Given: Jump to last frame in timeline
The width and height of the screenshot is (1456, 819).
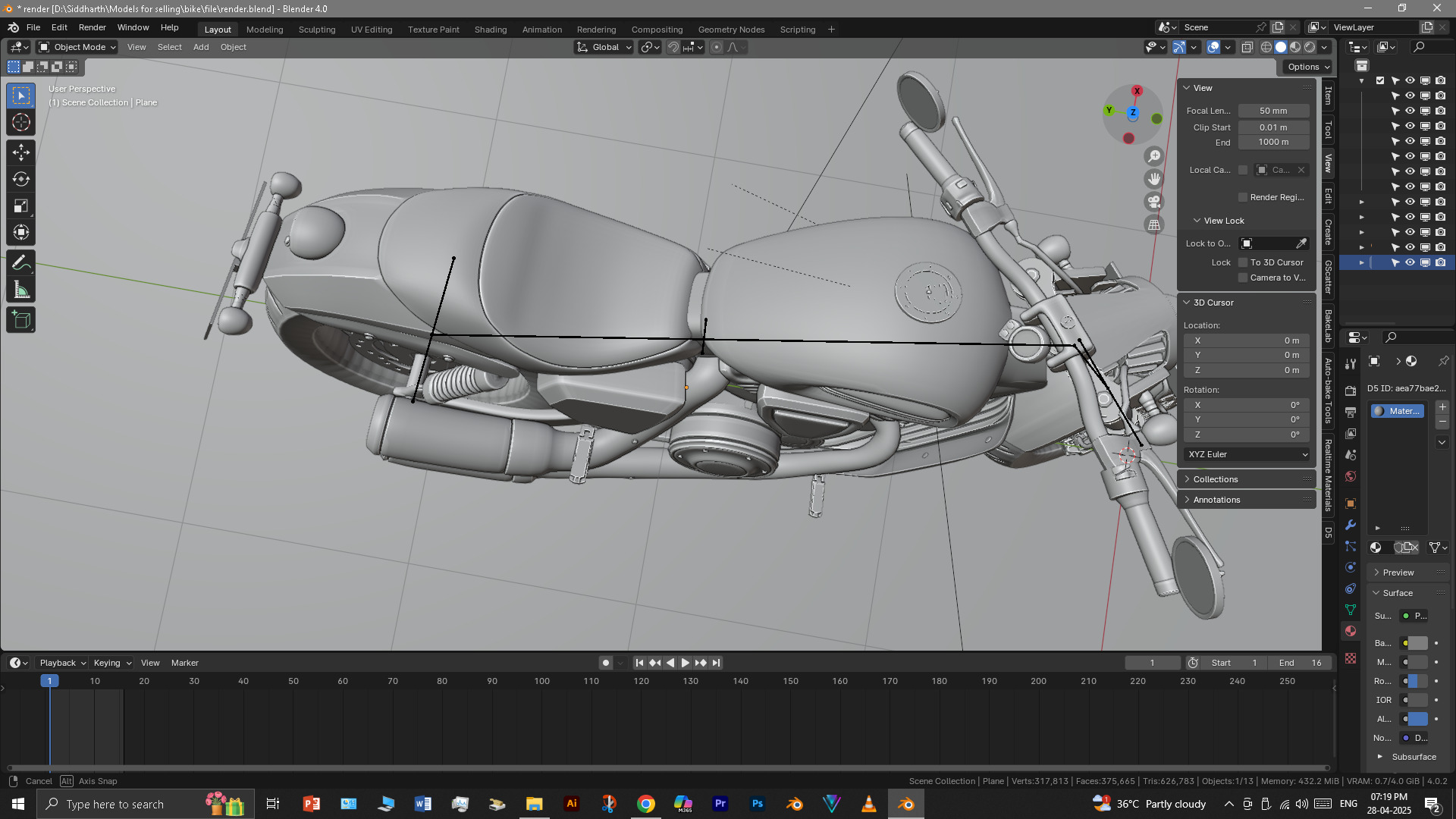Looking at the screenshot, I should point(716,663).
